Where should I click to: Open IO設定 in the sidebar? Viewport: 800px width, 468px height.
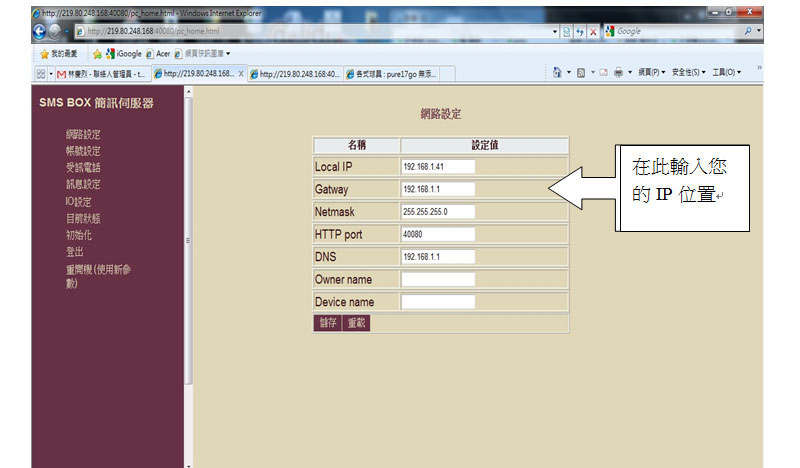click(78, 202)
